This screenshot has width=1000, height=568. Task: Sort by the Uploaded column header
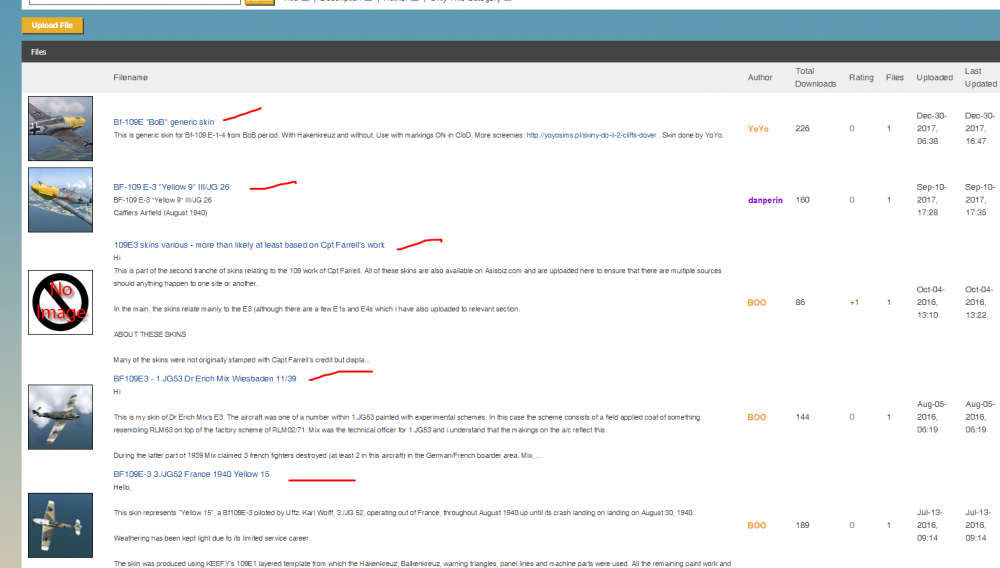coord(934,77)
